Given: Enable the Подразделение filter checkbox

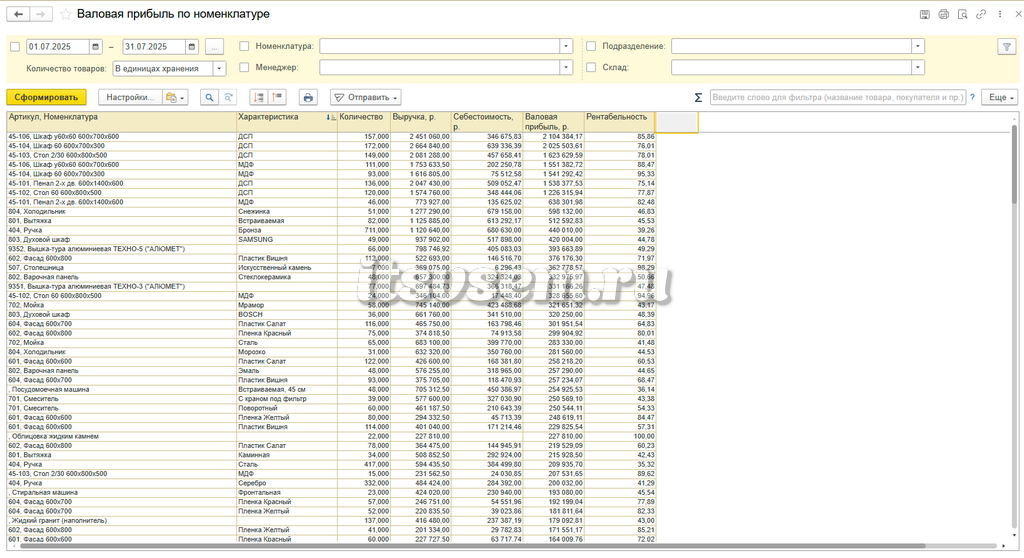Looking at the screenshot, I should (x=591, y=46).
